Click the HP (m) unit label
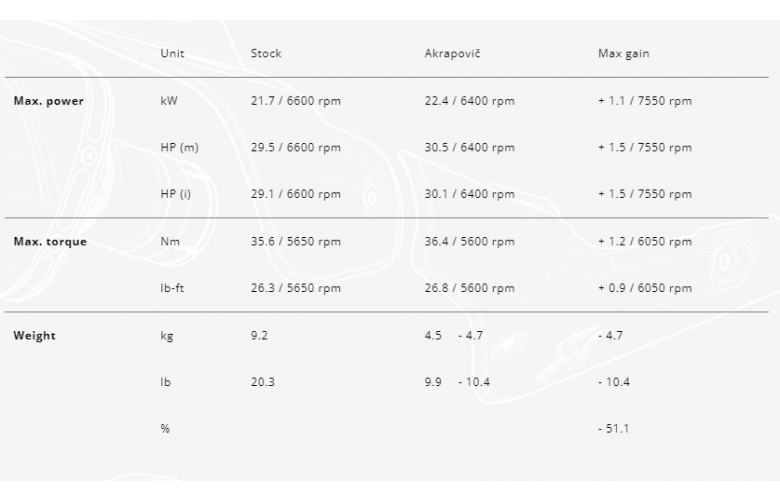780x500 pixels. pyautogui.click(x=179, y=148)
